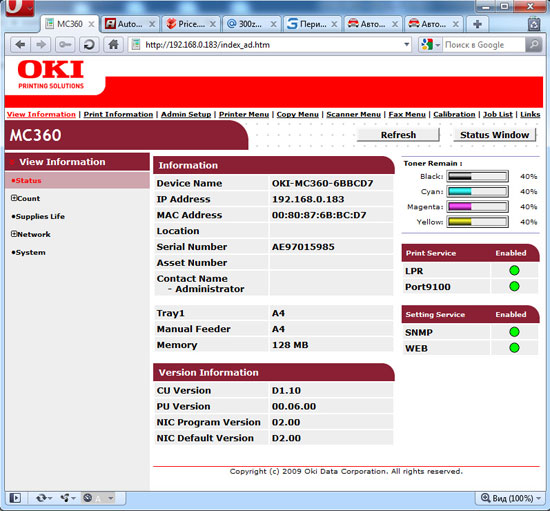Expand the Network tree item

coord(14,234)
